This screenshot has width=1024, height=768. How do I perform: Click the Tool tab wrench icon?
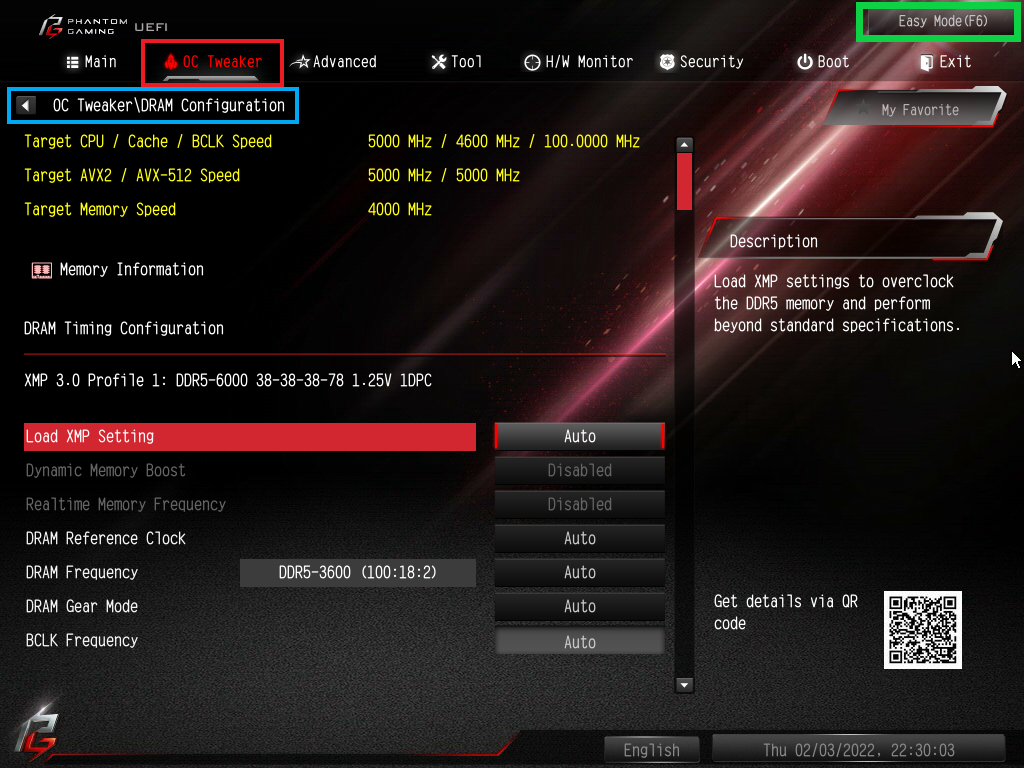tap(439, 62)
